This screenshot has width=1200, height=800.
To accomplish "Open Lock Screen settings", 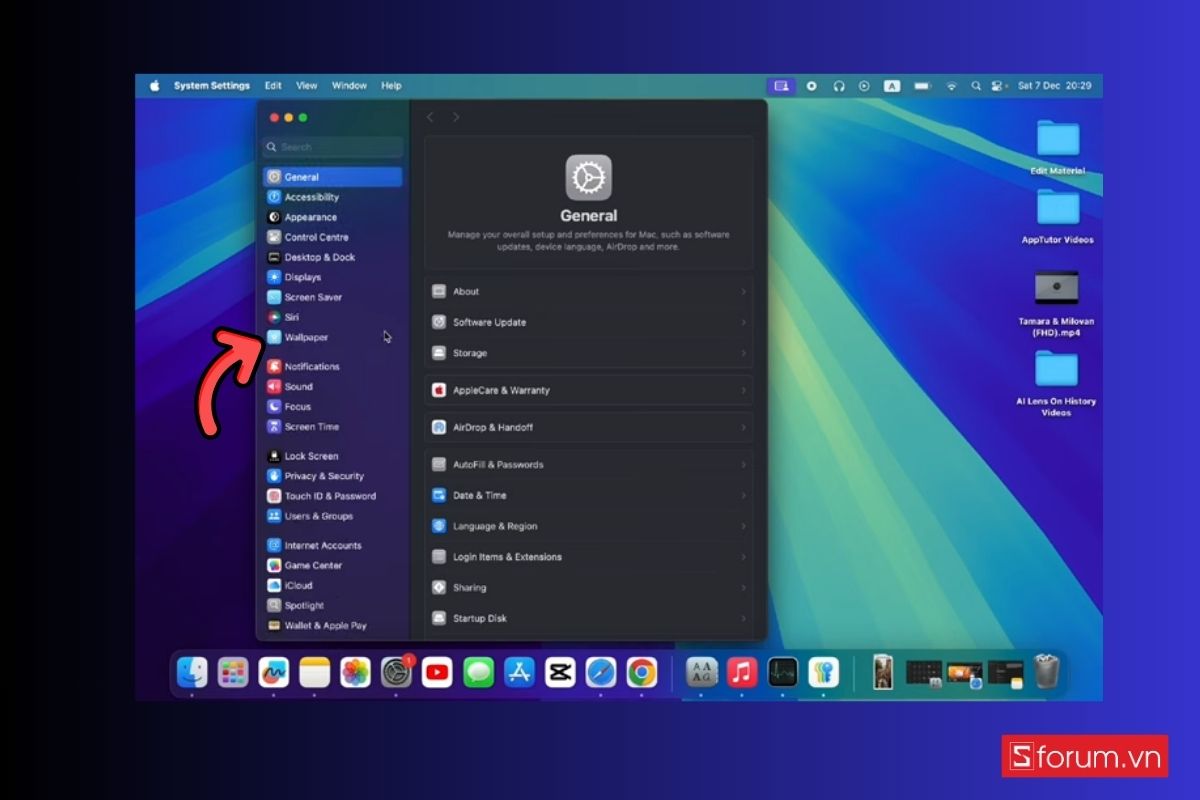I will (x=332, y=456).
